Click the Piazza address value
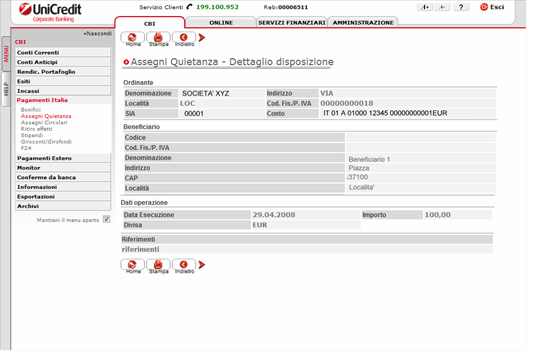The image size is (547, 363). (x=359, y=168)
